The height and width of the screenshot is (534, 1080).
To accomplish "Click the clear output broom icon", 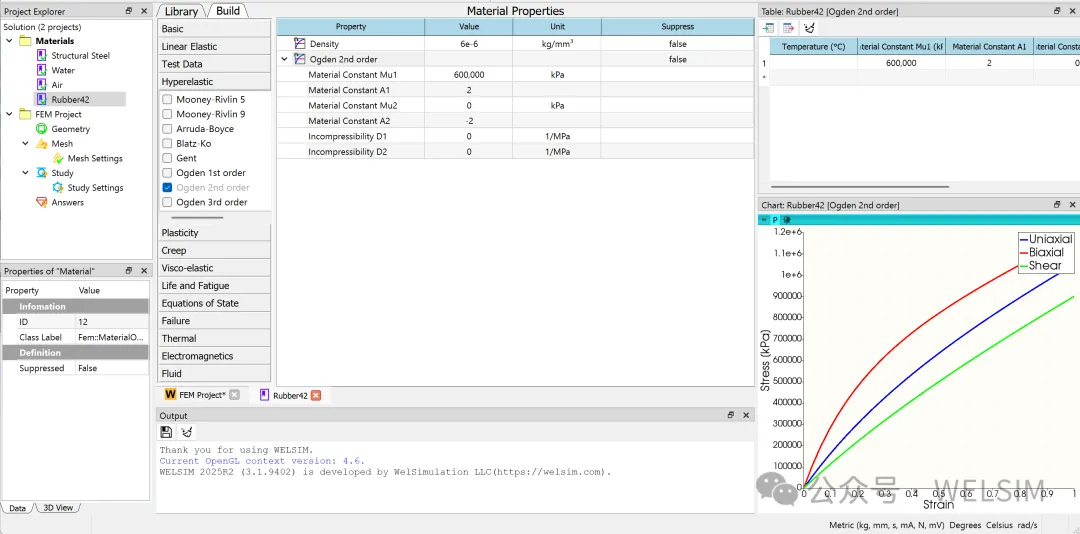I will click(187, 432).
